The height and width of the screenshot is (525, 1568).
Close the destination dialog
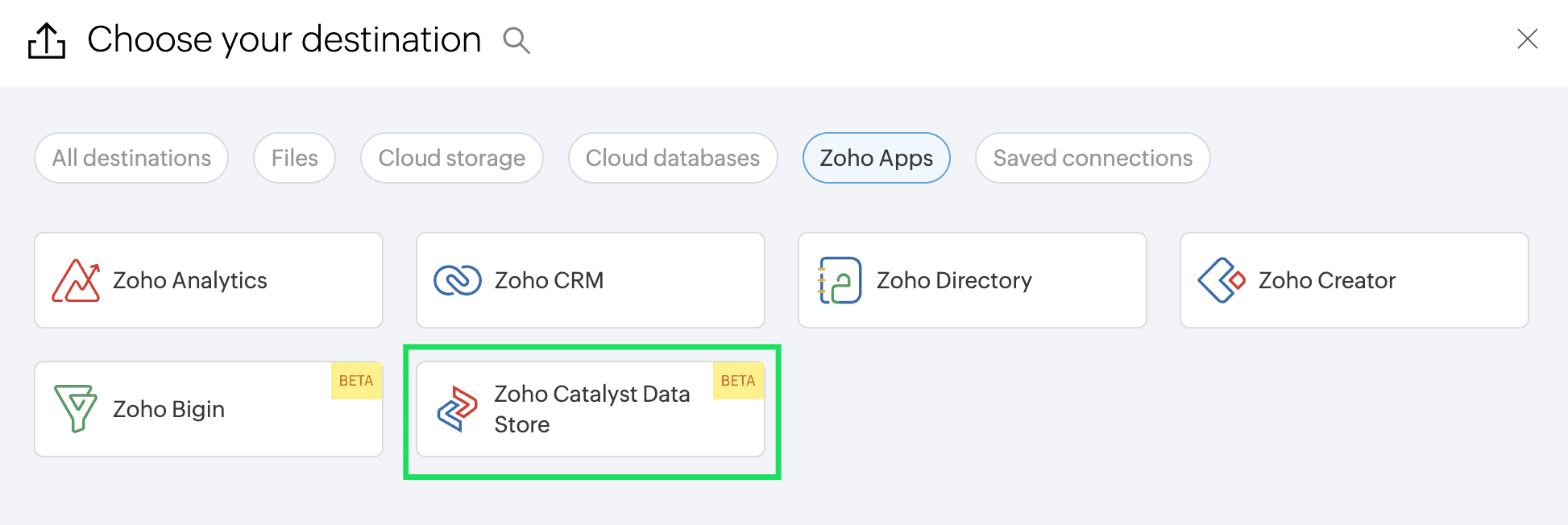pyautogui.click(x=1527, y=39)
